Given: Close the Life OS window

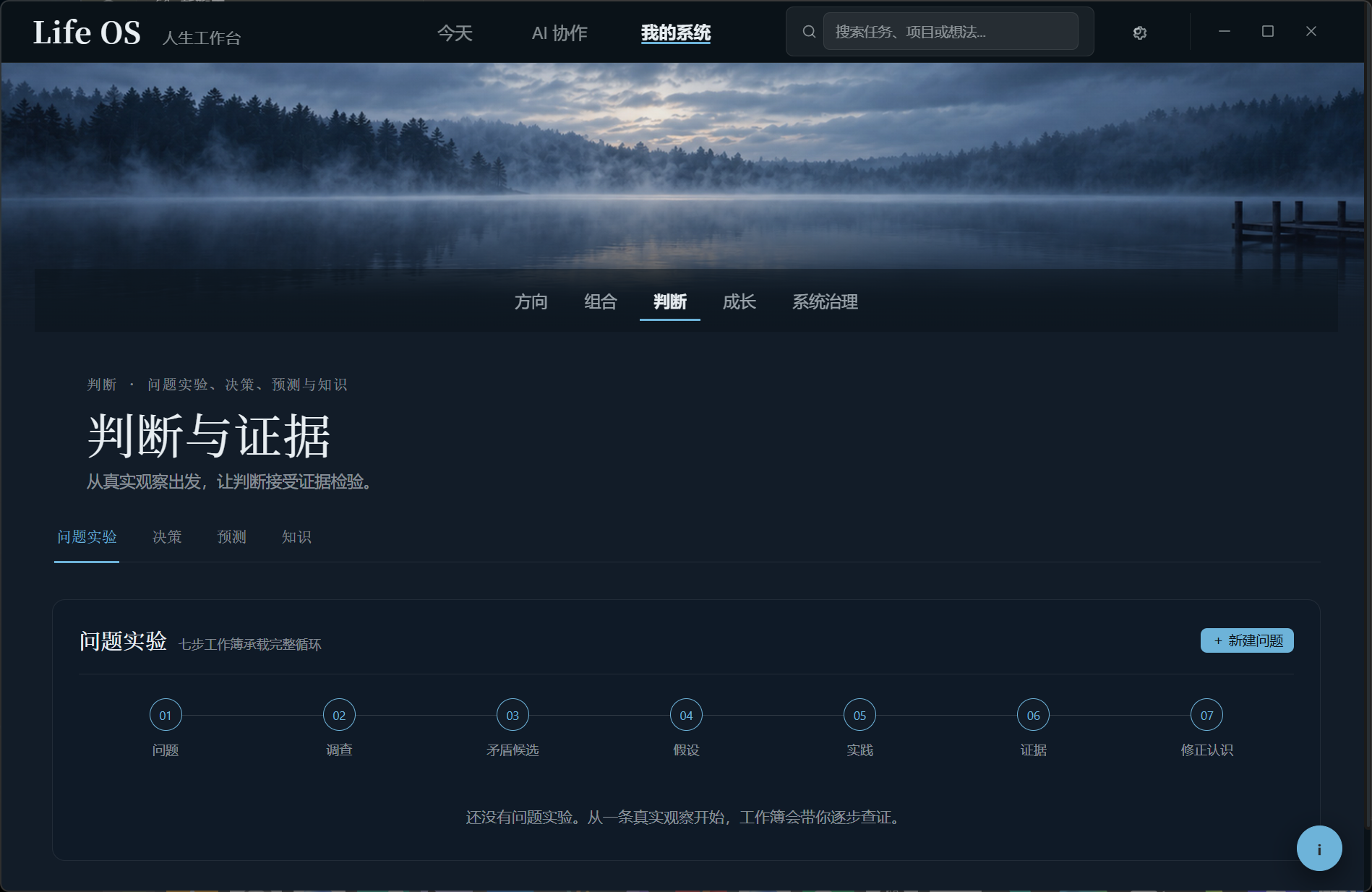Looking at the screenshot, I should coord(1311,32).
